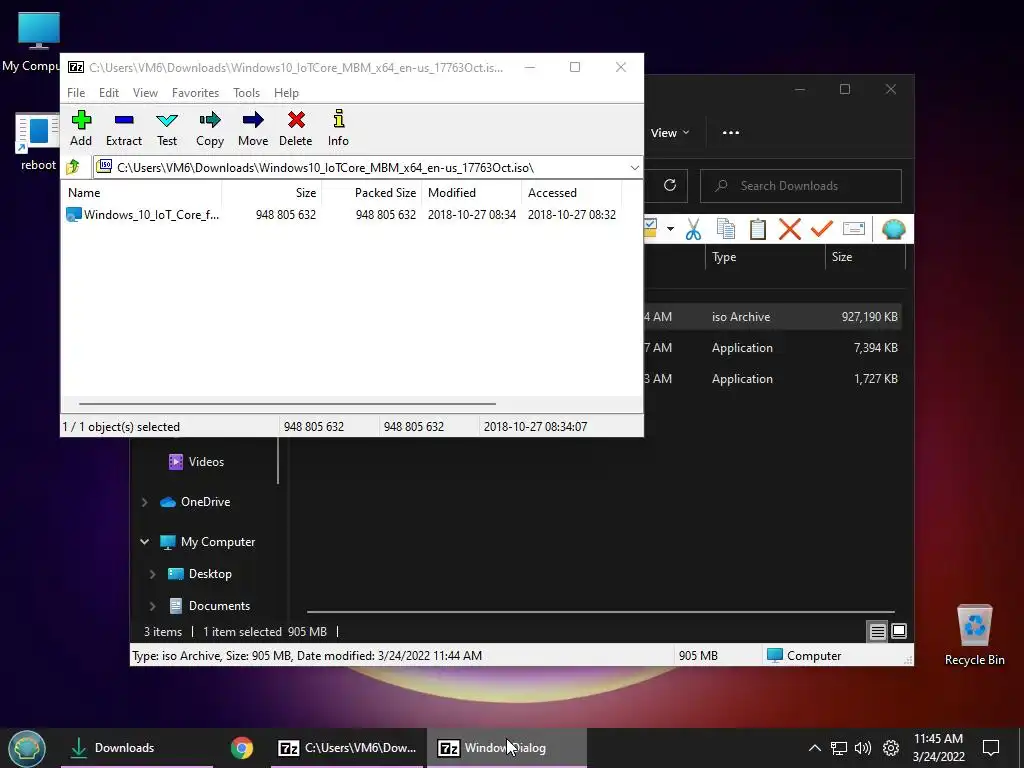Sort by the Size column in 7-Zip
Image resolution: width=1024 pixels, height=768 pixels.
click(272, 193)
